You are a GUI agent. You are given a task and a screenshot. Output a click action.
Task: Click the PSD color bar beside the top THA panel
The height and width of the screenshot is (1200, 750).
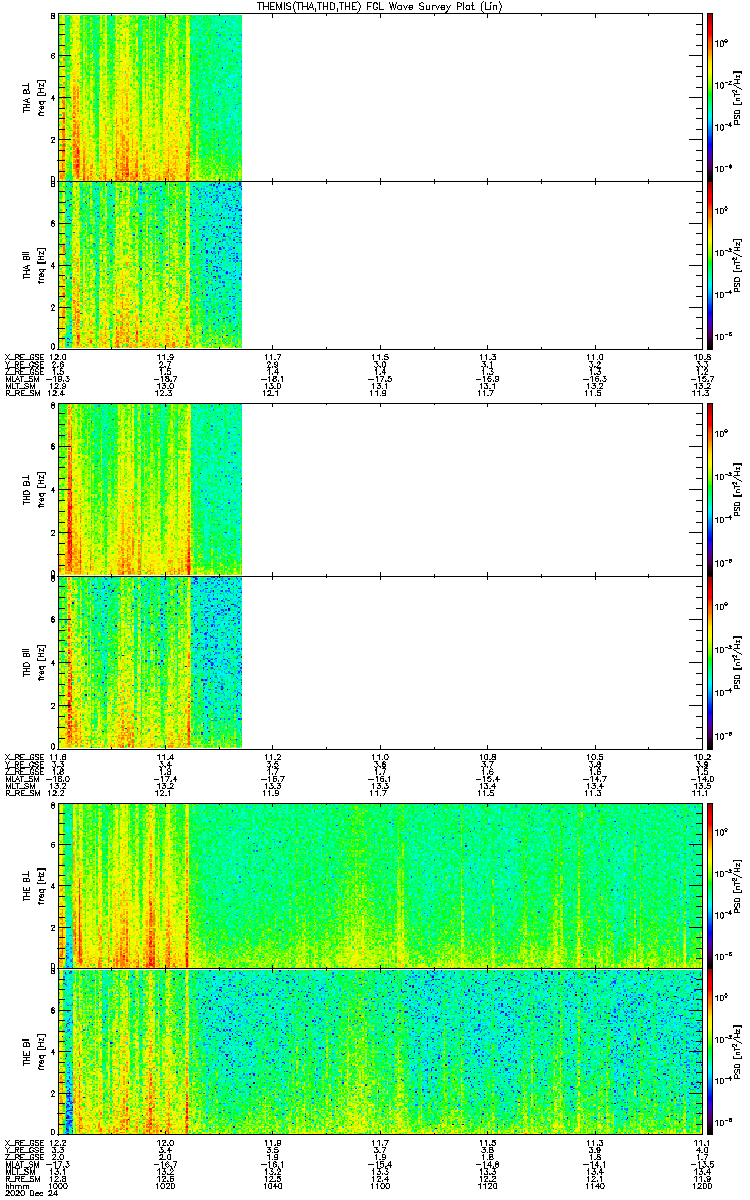[710, 97]
